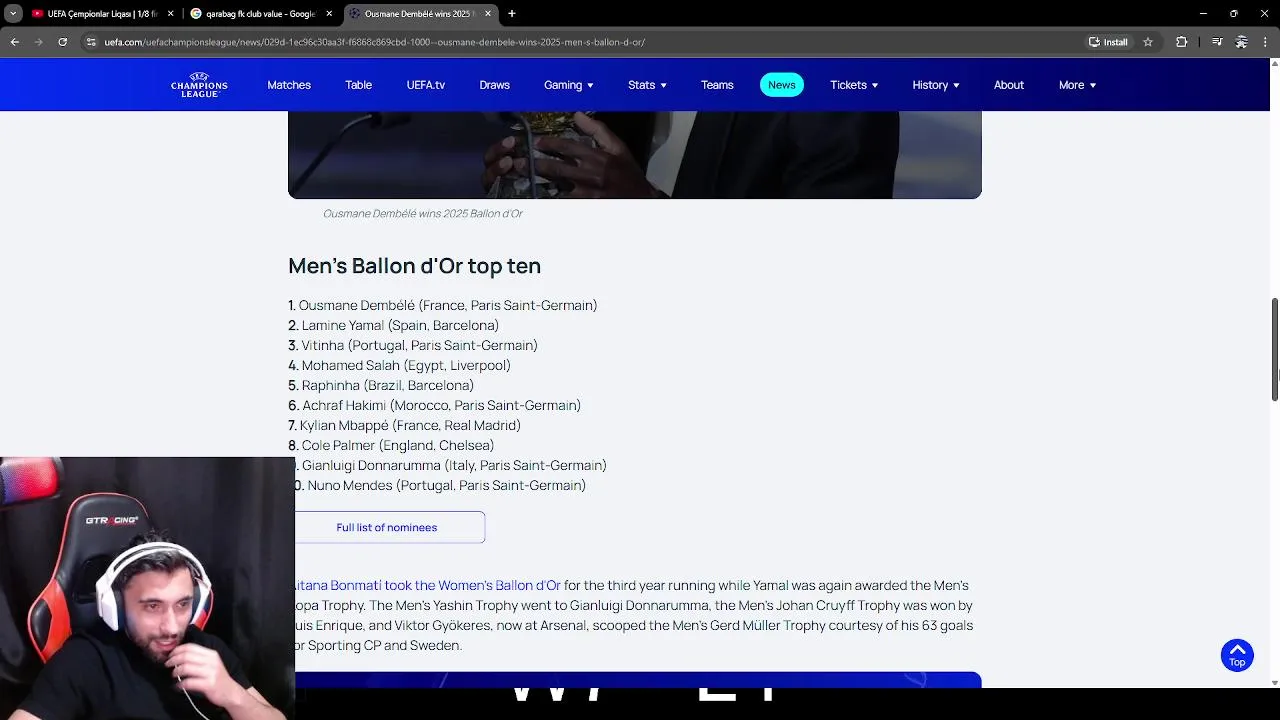Restore down the Chrome window
Screen dimensions: 1280x720
click(1233, 14)
